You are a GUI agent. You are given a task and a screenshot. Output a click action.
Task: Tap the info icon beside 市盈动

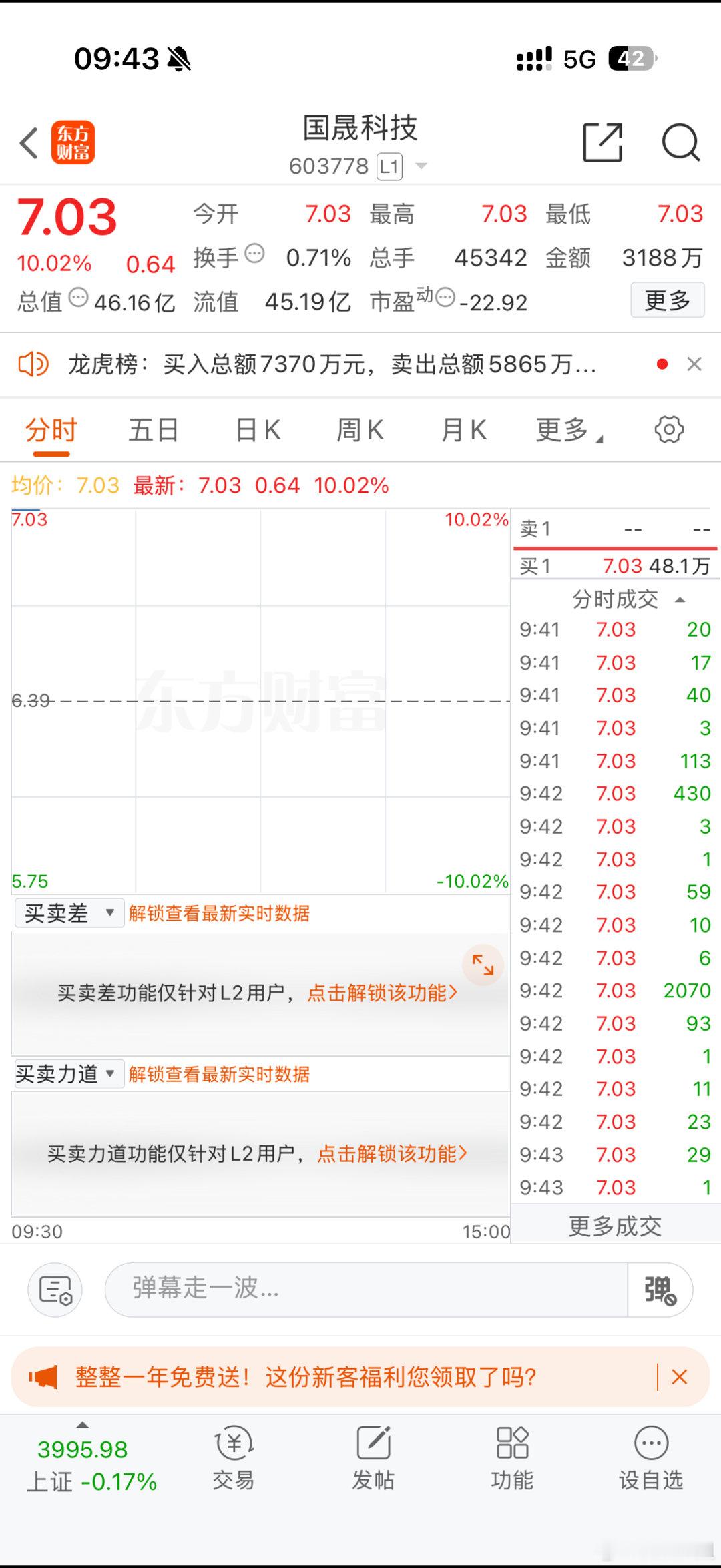445,297
